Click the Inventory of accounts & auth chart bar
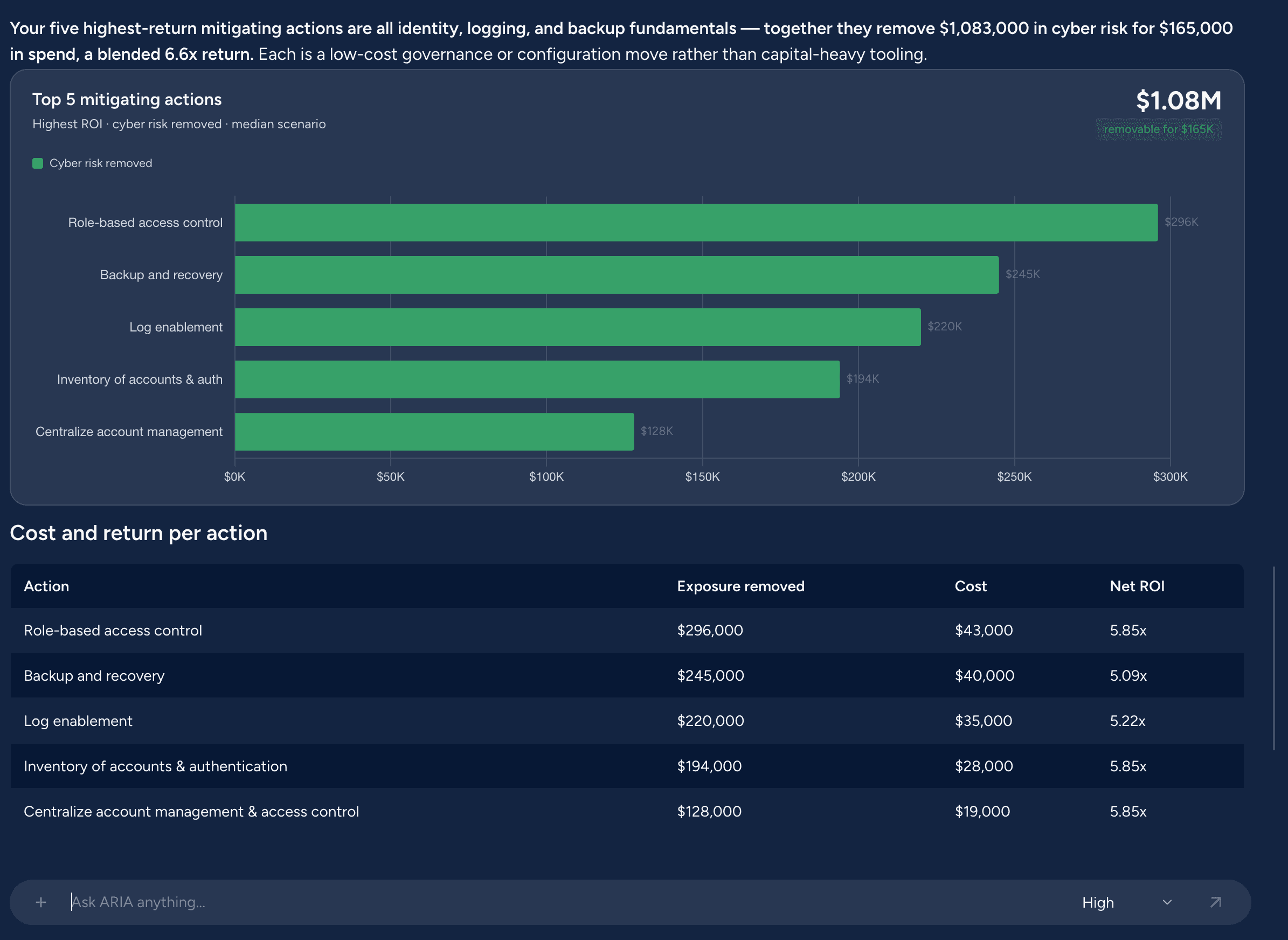 click(537, 379)
